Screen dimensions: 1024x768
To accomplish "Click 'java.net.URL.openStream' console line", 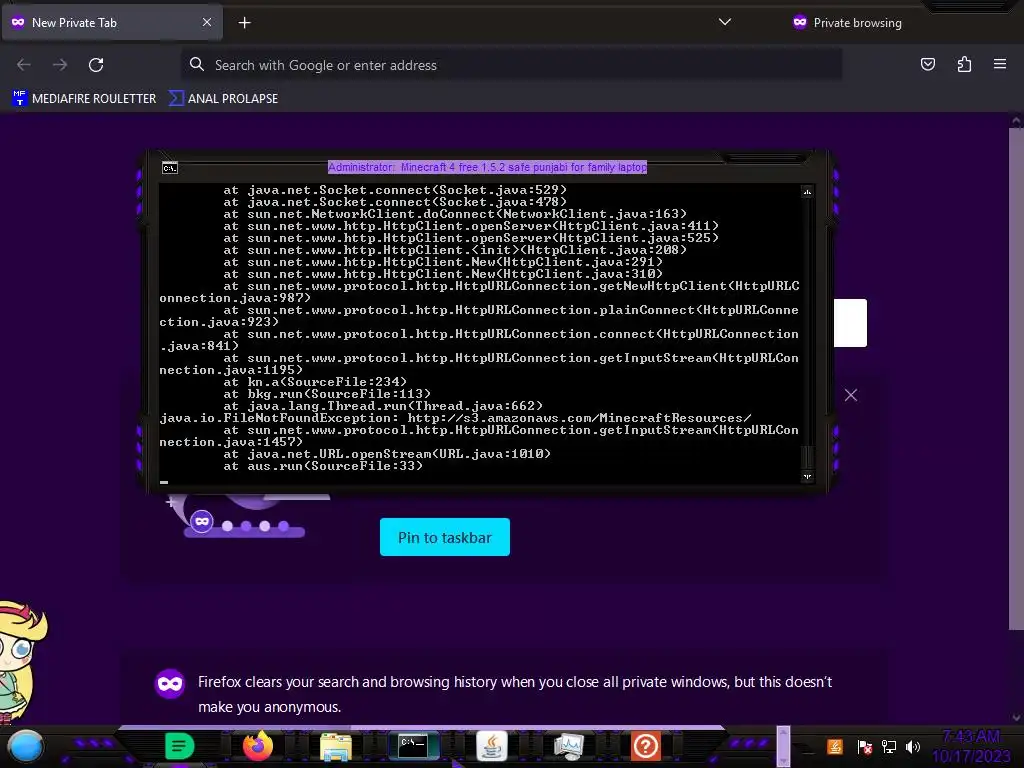I will [x=387, y=454].
